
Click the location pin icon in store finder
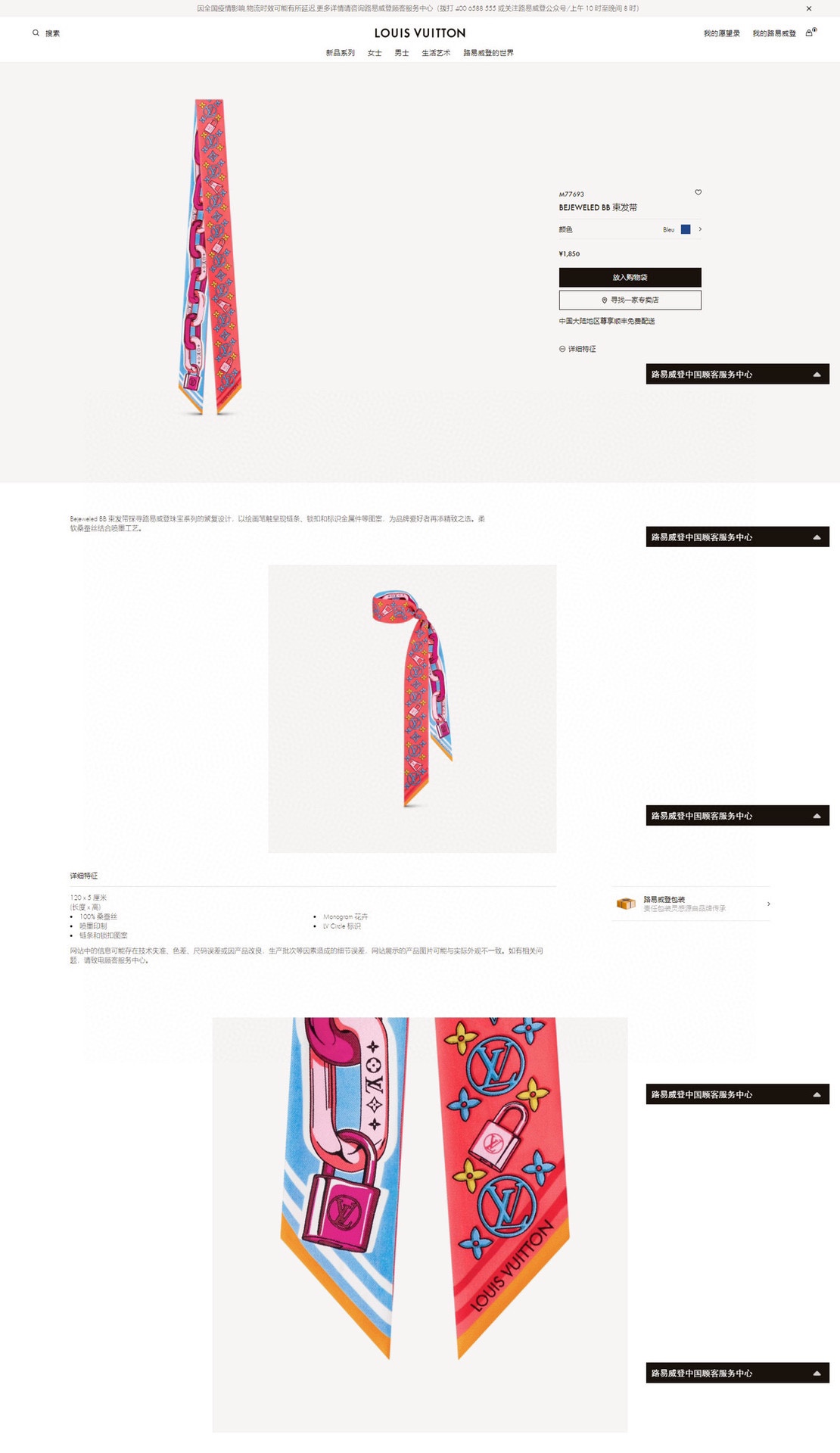click(605, 300)
